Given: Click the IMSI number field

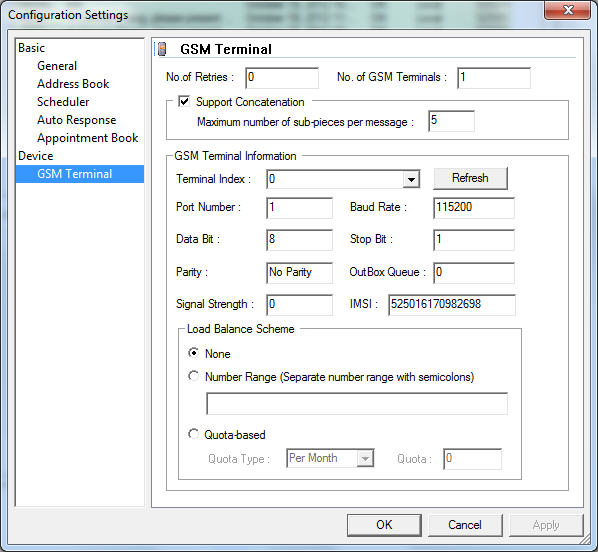Looking at the screenshot, I should [x=452, y=305].
